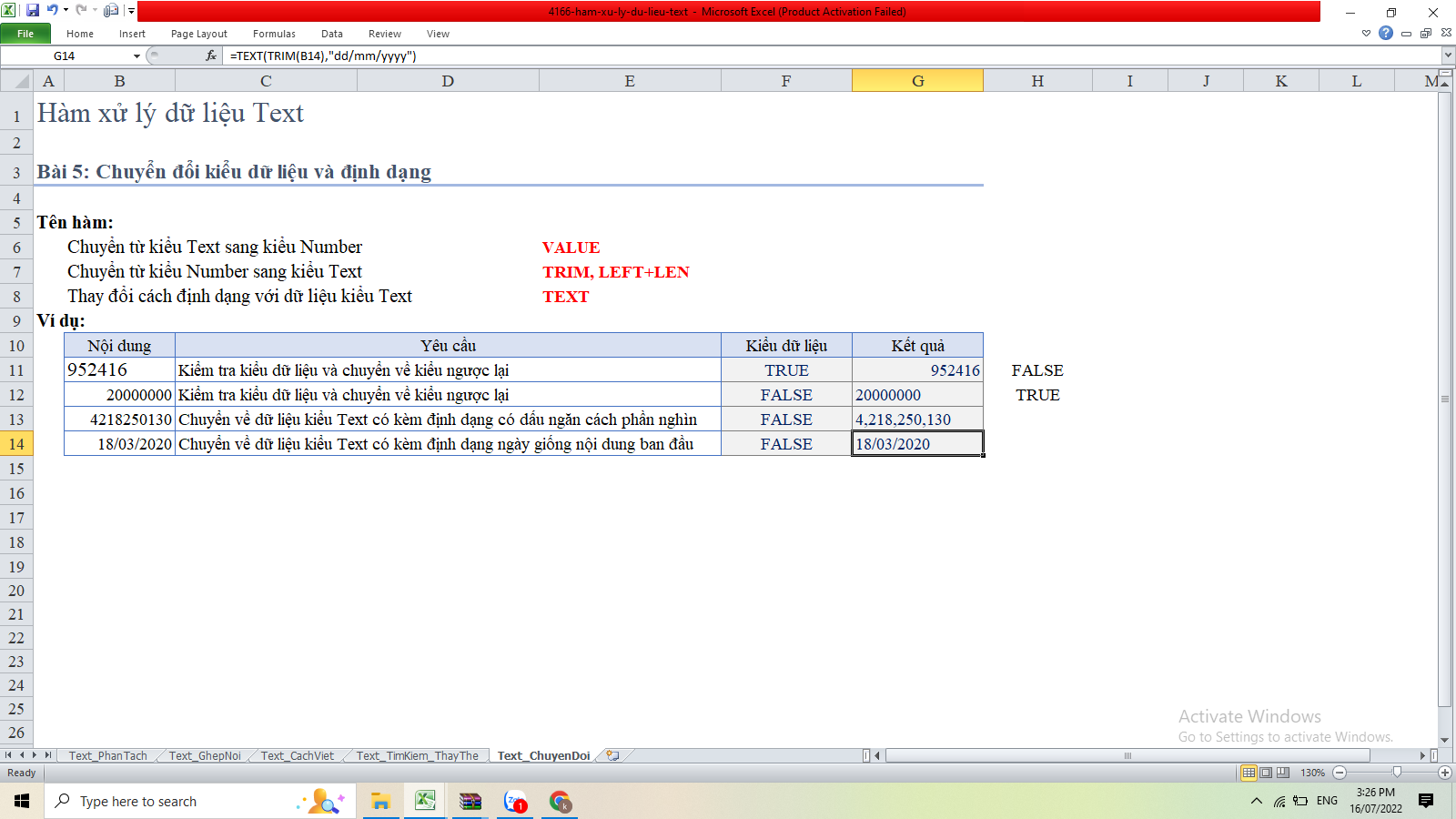Screen dimensions: 1456x819
Task: Open the Customize Quick Access Toolbar dropdown
Action: pyautogui.click(x=131, y=11)
